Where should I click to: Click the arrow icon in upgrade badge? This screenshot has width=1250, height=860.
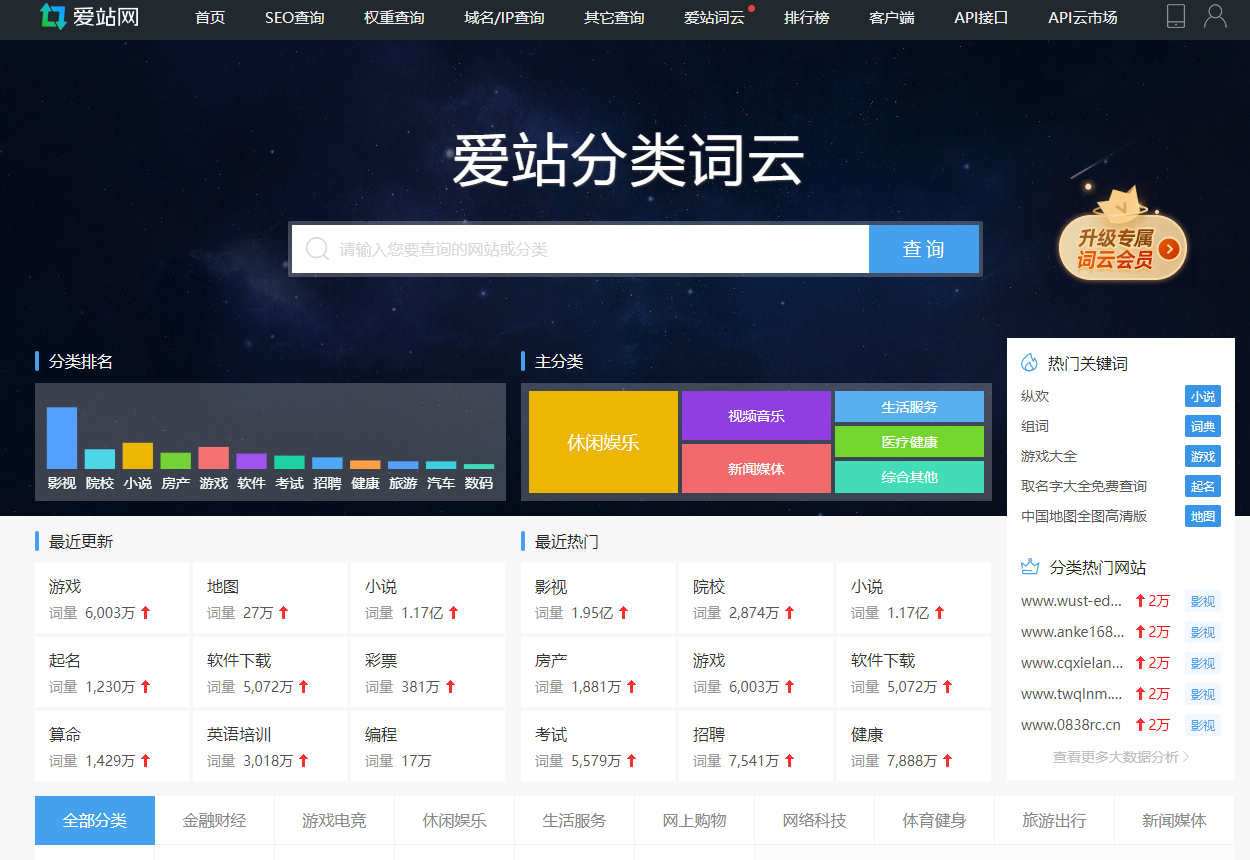(x=1170, y=250)
